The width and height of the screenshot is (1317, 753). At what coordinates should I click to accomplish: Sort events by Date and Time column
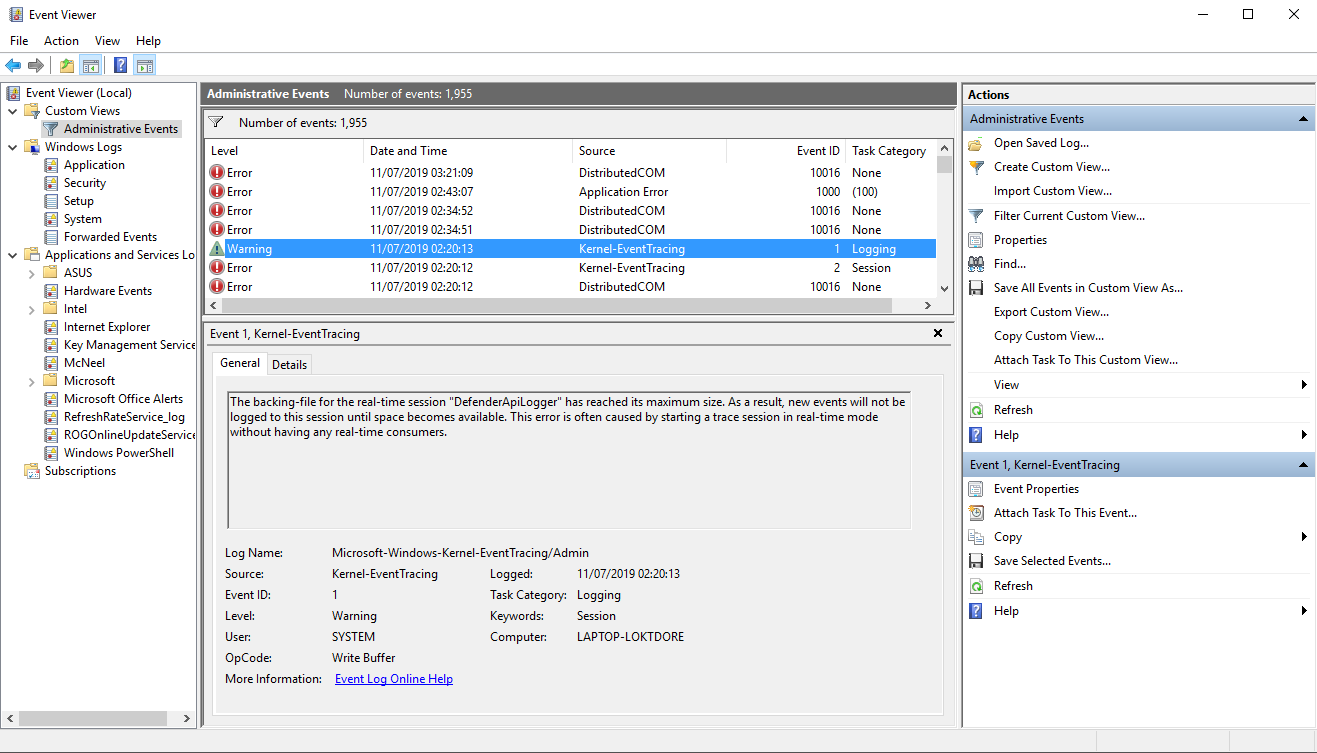click(x=468, y=151)
